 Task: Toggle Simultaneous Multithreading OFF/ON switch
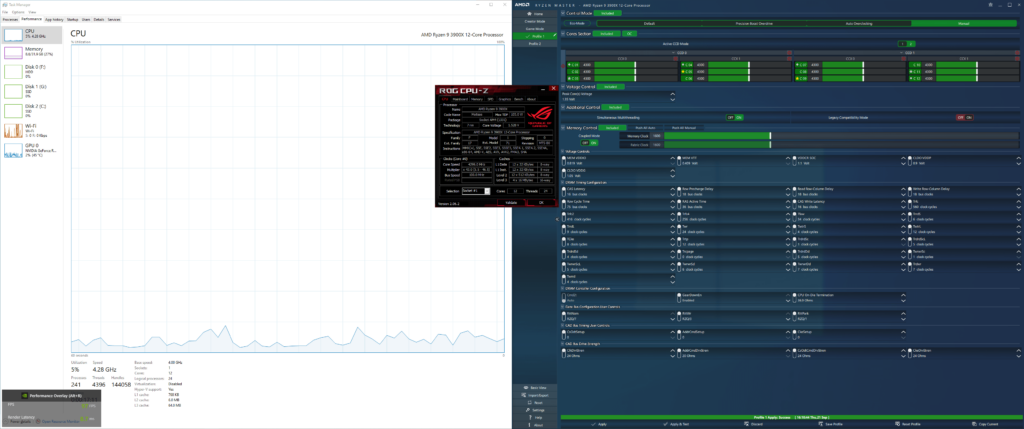735,118
